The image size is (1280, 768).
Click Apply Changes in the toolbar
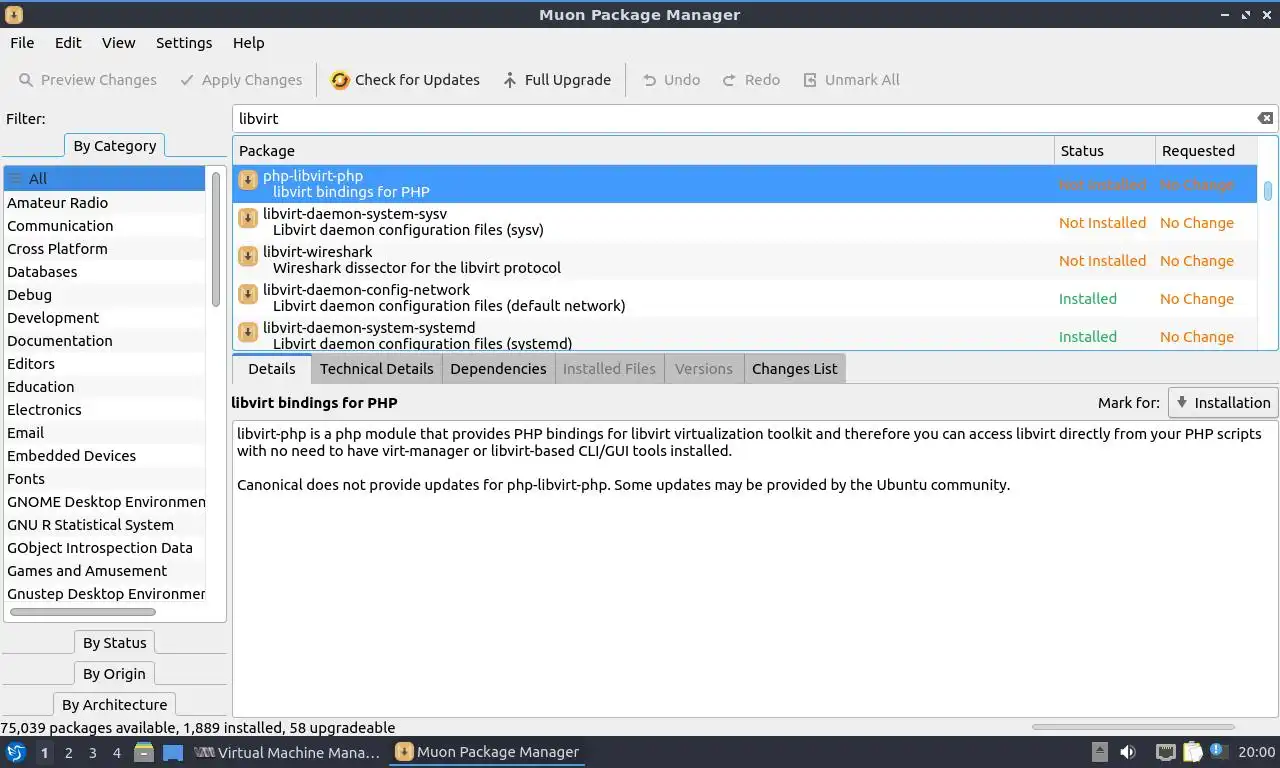240,80
